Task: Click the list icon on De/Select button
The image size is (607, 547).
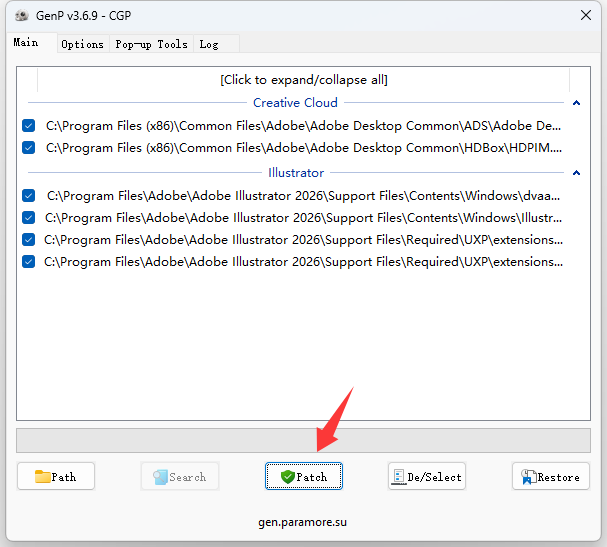Action: 398,477
